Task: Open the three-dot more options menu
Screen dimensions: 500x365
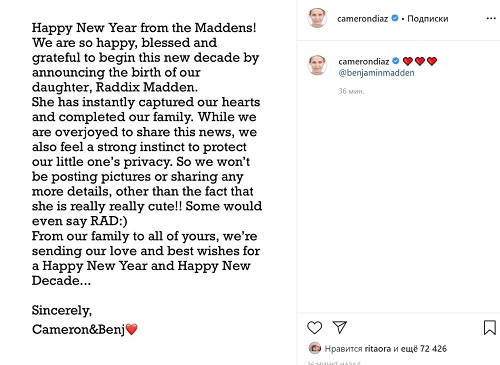Action: [x=491, y=18]
